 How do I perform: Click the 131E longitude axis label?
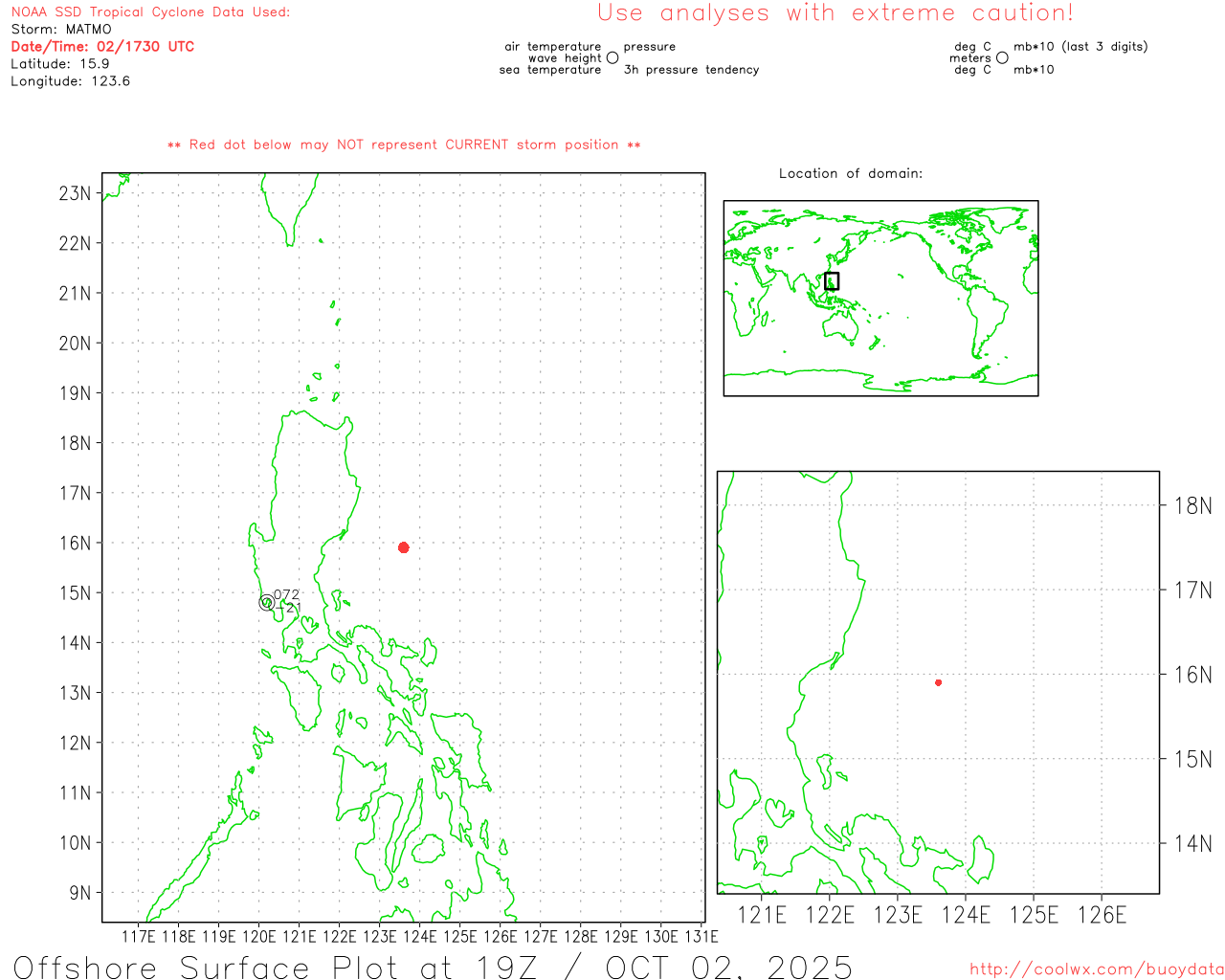pyautogui.click(x=701, y=936)
